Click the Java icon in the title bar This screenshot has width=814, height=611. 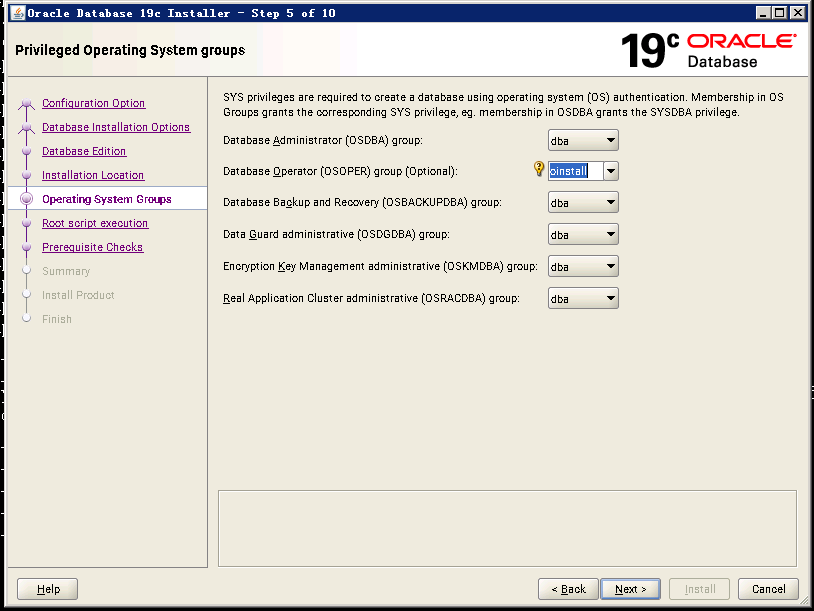coord(18,13)
